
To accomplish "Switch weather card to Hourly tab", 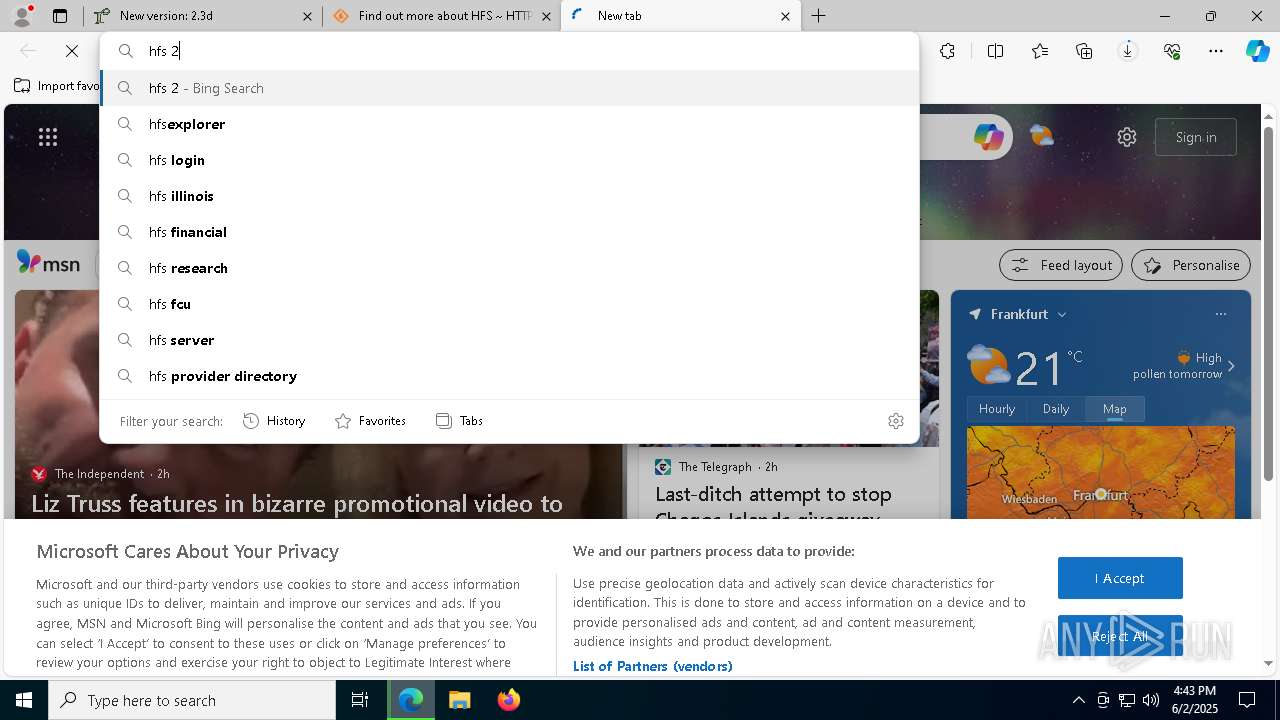I will 997,409.
